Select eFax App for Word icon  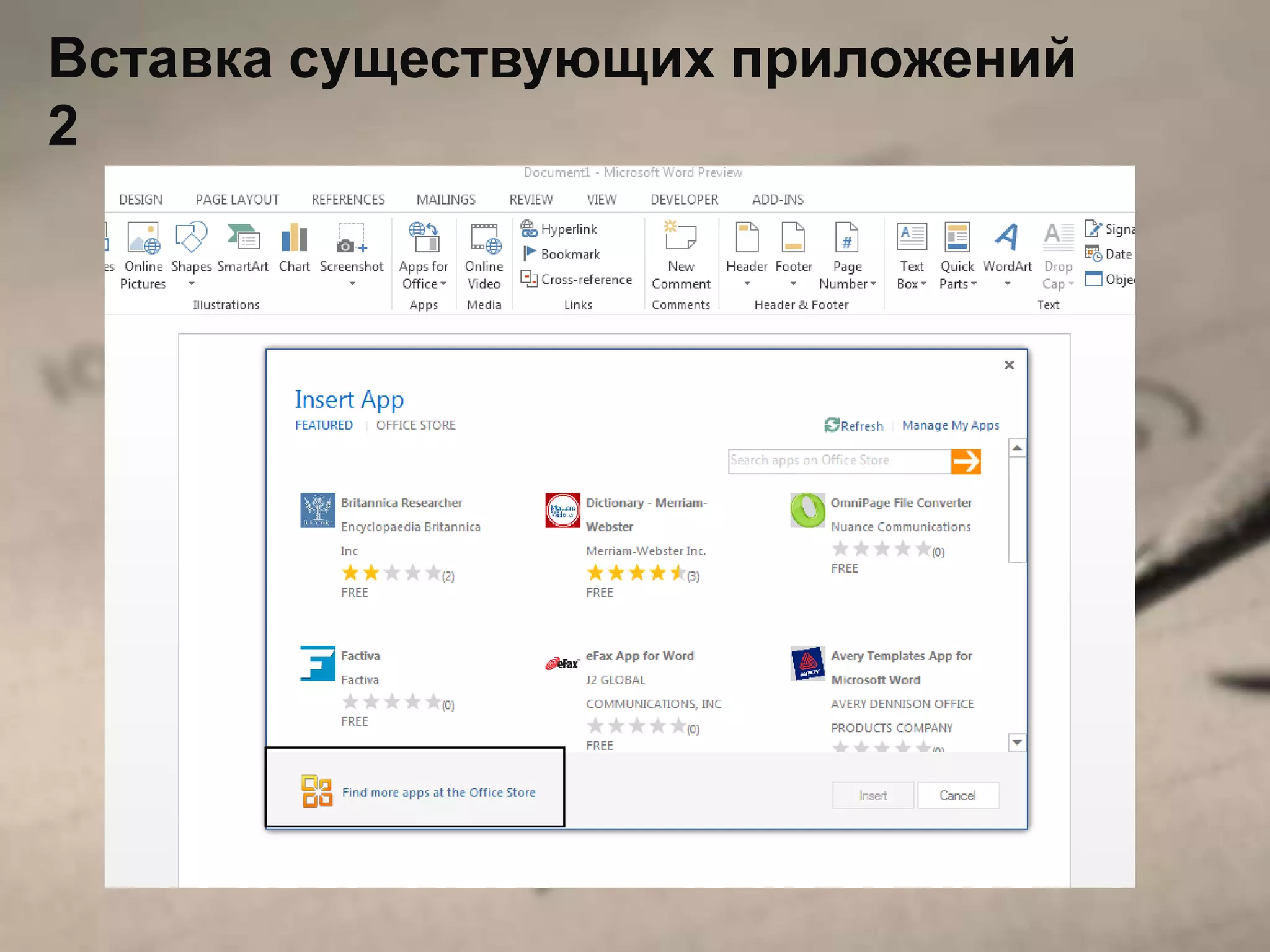(x=562, y=663)
